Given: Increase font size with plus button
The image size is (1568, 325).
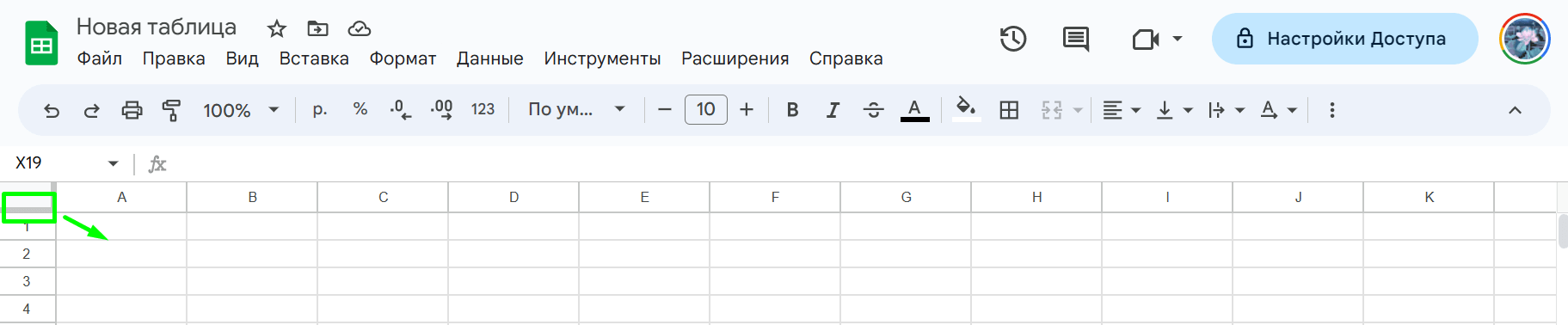Looking at the screenshot, I should pos(747,110).
